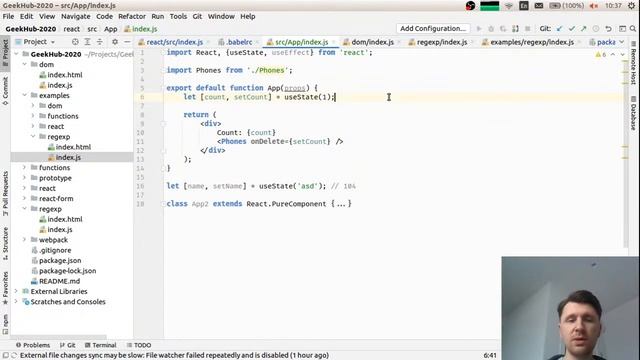Click Add Configuration button

click(x=433, y=29)
